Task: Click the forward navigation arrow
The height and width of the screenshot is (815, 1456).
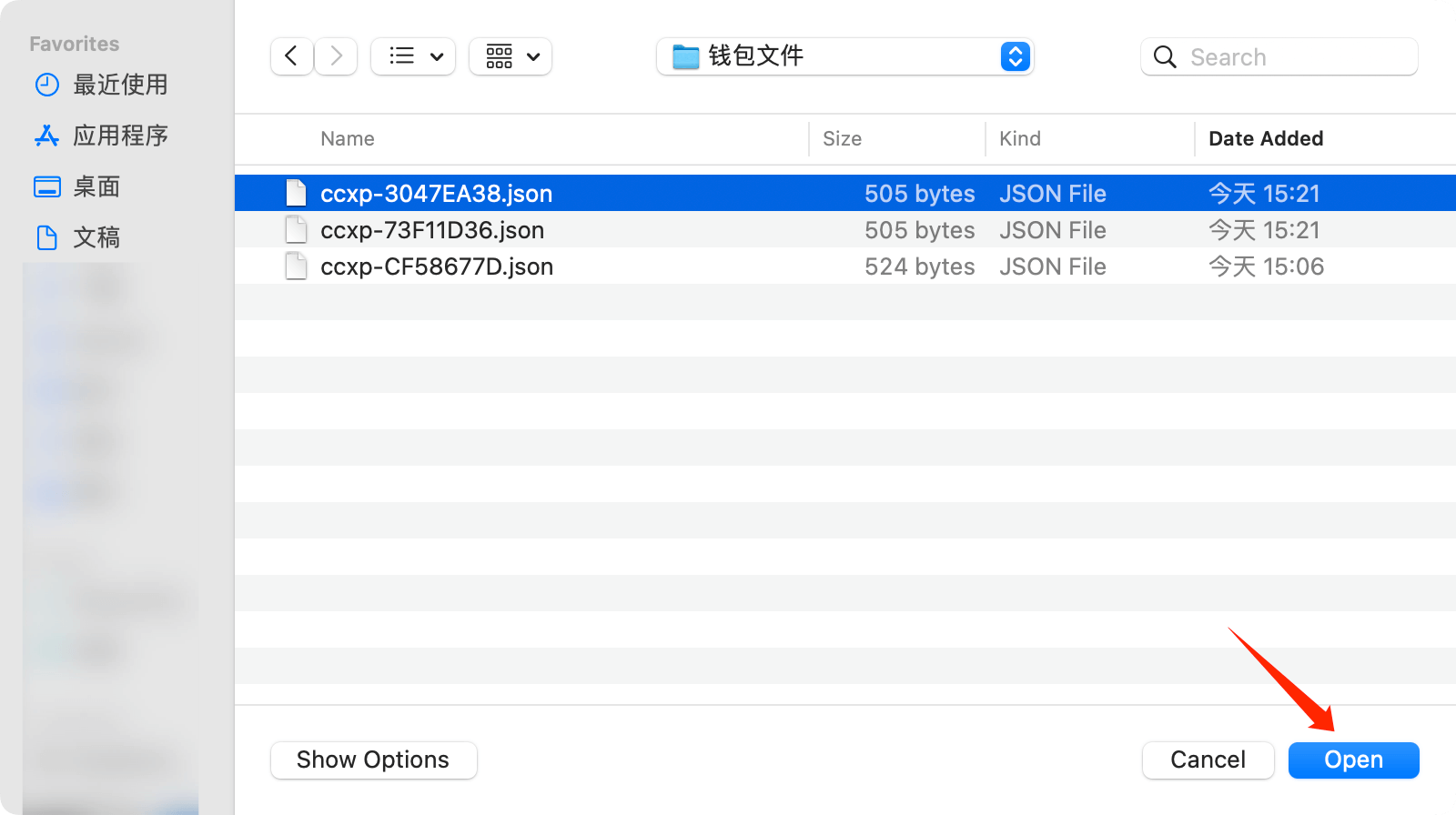Action: 336,56
